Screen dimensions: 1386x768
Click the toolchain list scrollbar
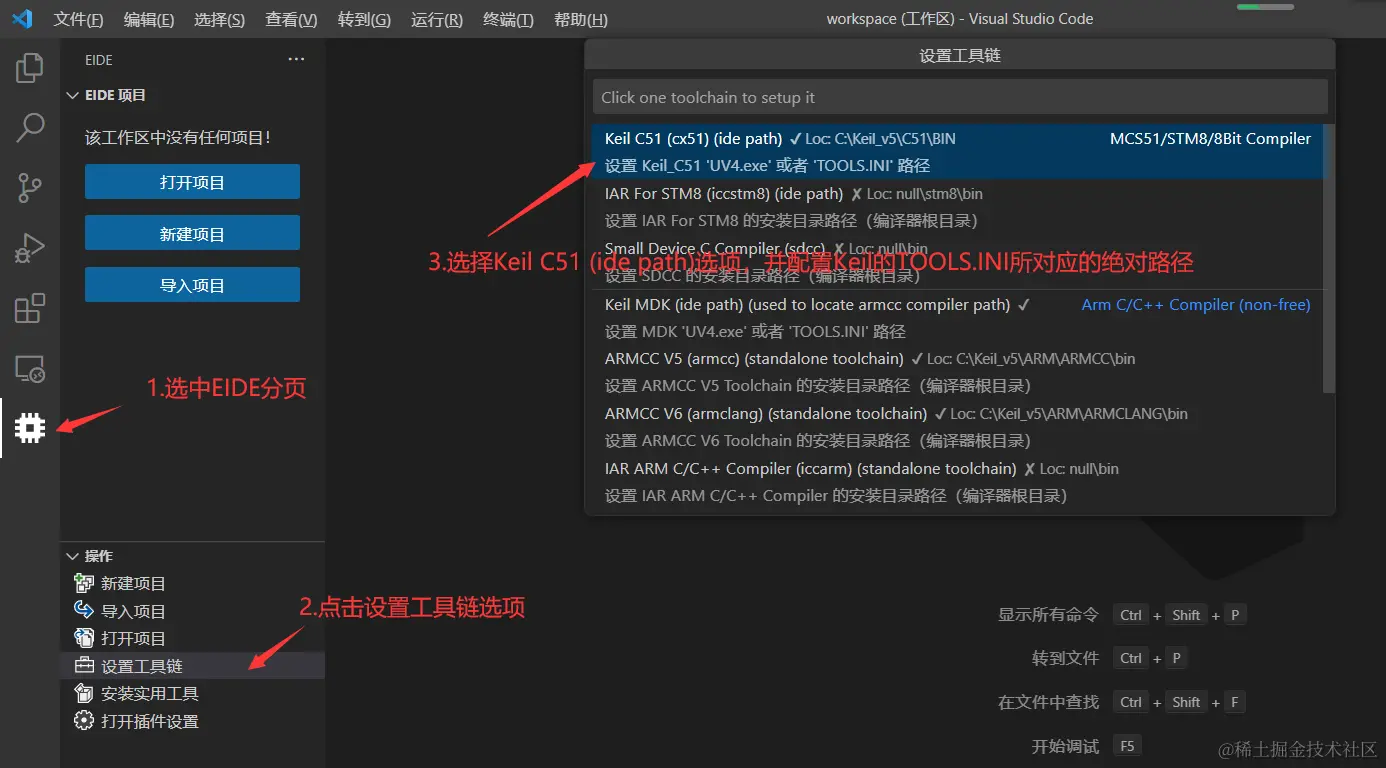tap(1329, 258)
